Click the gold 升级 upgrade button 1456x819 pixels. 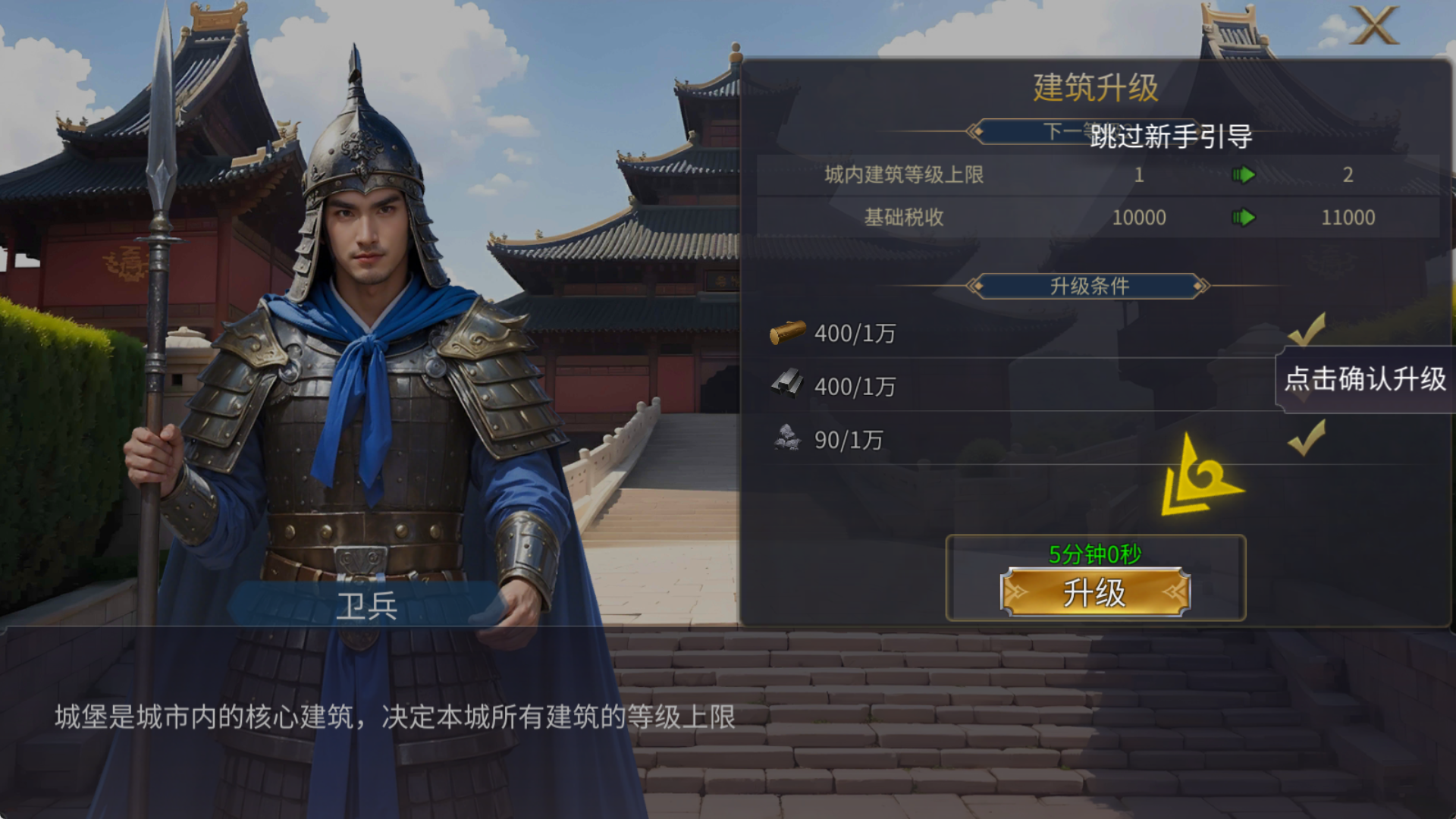click(x=1095, y=592)
